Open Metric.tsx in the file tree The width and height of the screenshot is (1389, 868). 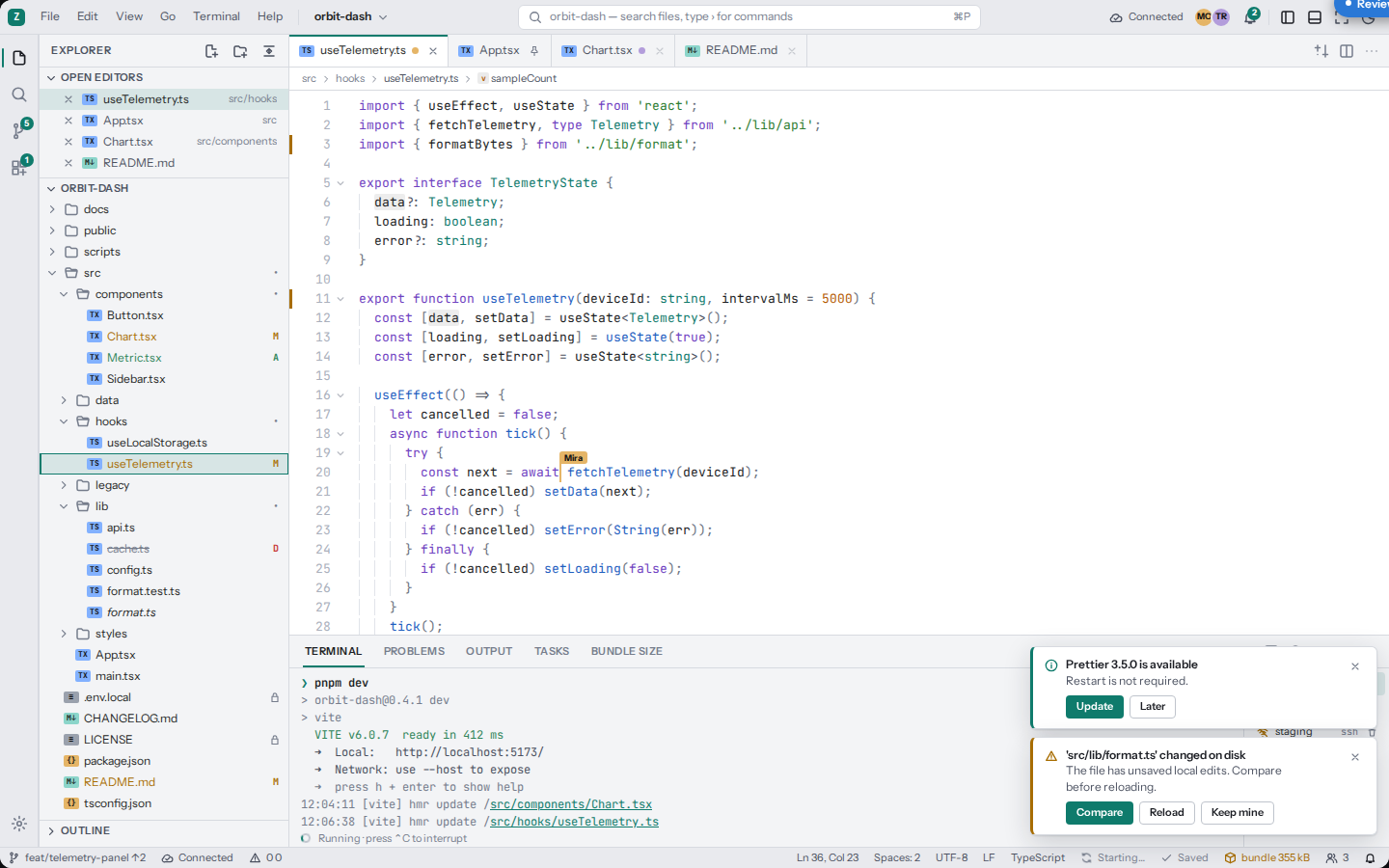tap(164, 358)
